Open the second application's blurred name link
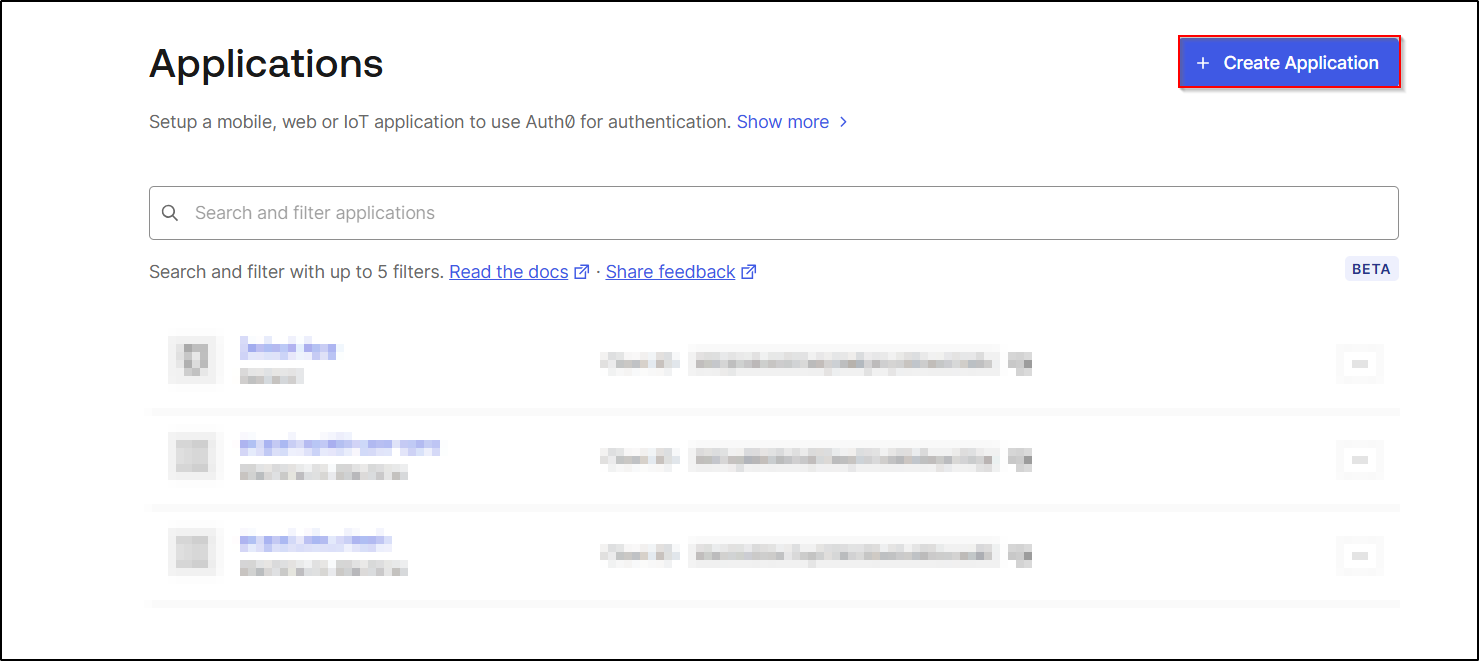The image size is (1479, 661). pyautogui.click(x=340, y=445)
